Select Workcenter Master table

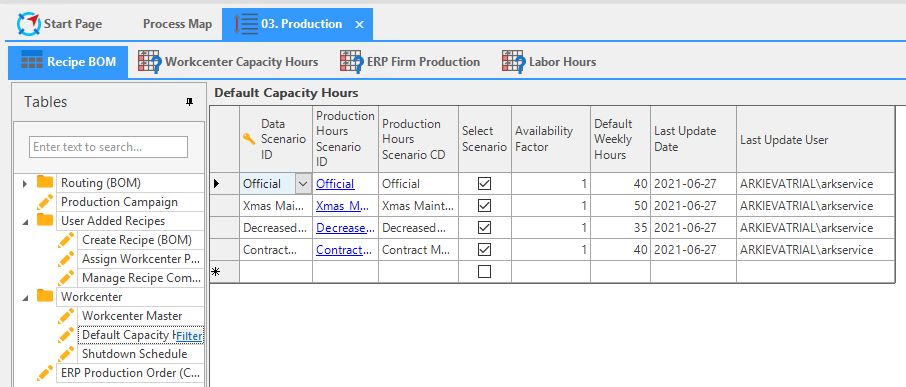click(x=132, y=316)
